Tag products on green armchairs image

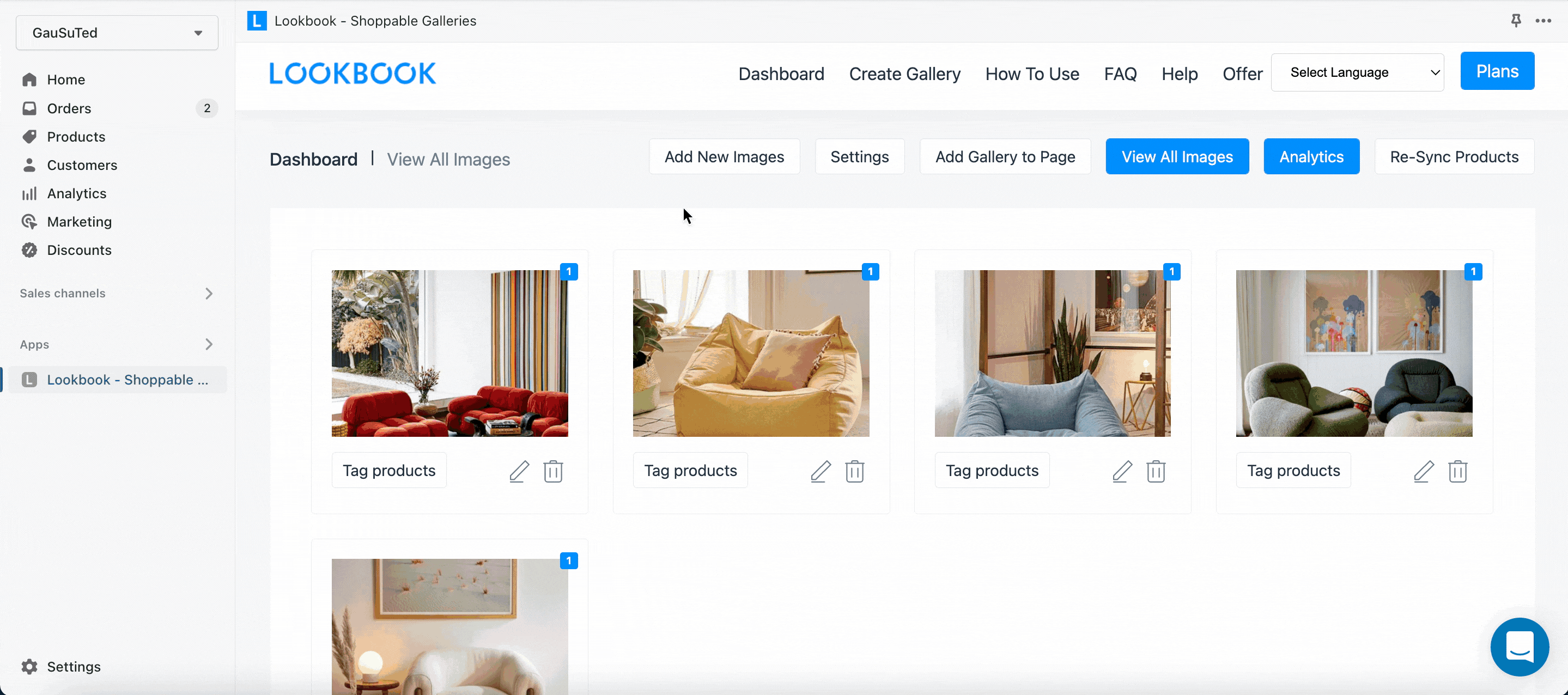1293,471
